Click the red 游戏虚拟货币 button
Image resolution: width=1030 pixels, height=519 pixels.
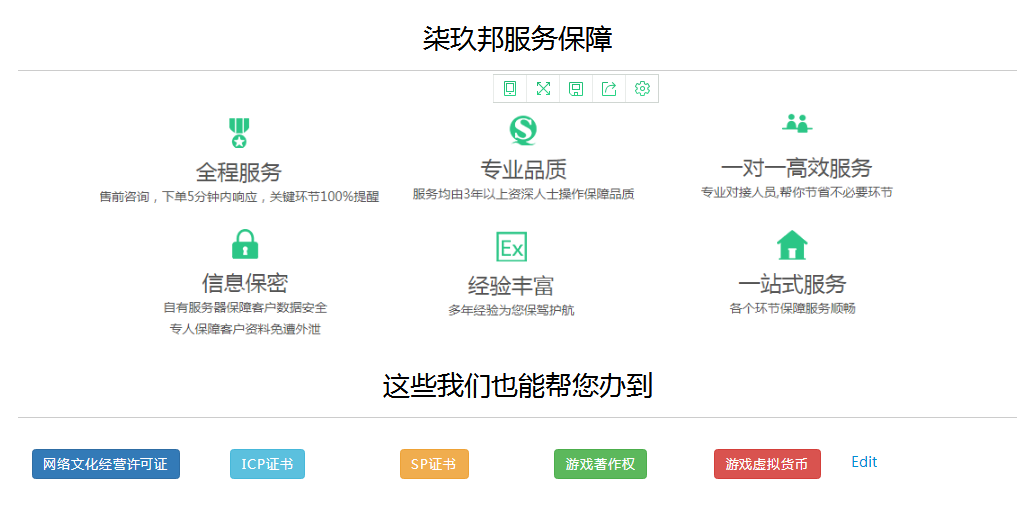767,464
